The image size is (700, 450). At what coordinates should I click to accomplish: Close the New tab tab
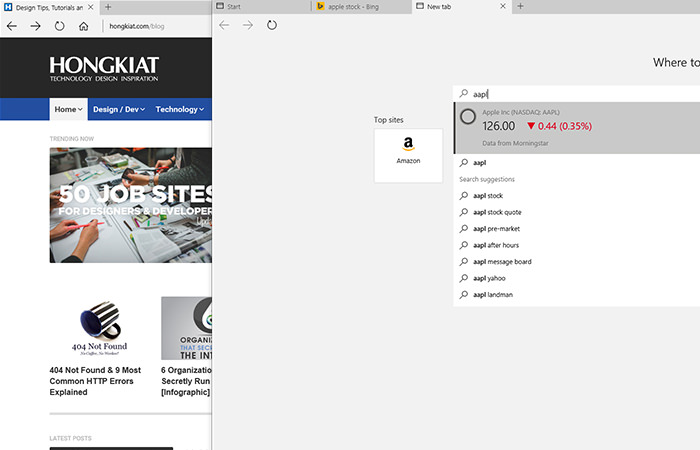coord(503,6)
